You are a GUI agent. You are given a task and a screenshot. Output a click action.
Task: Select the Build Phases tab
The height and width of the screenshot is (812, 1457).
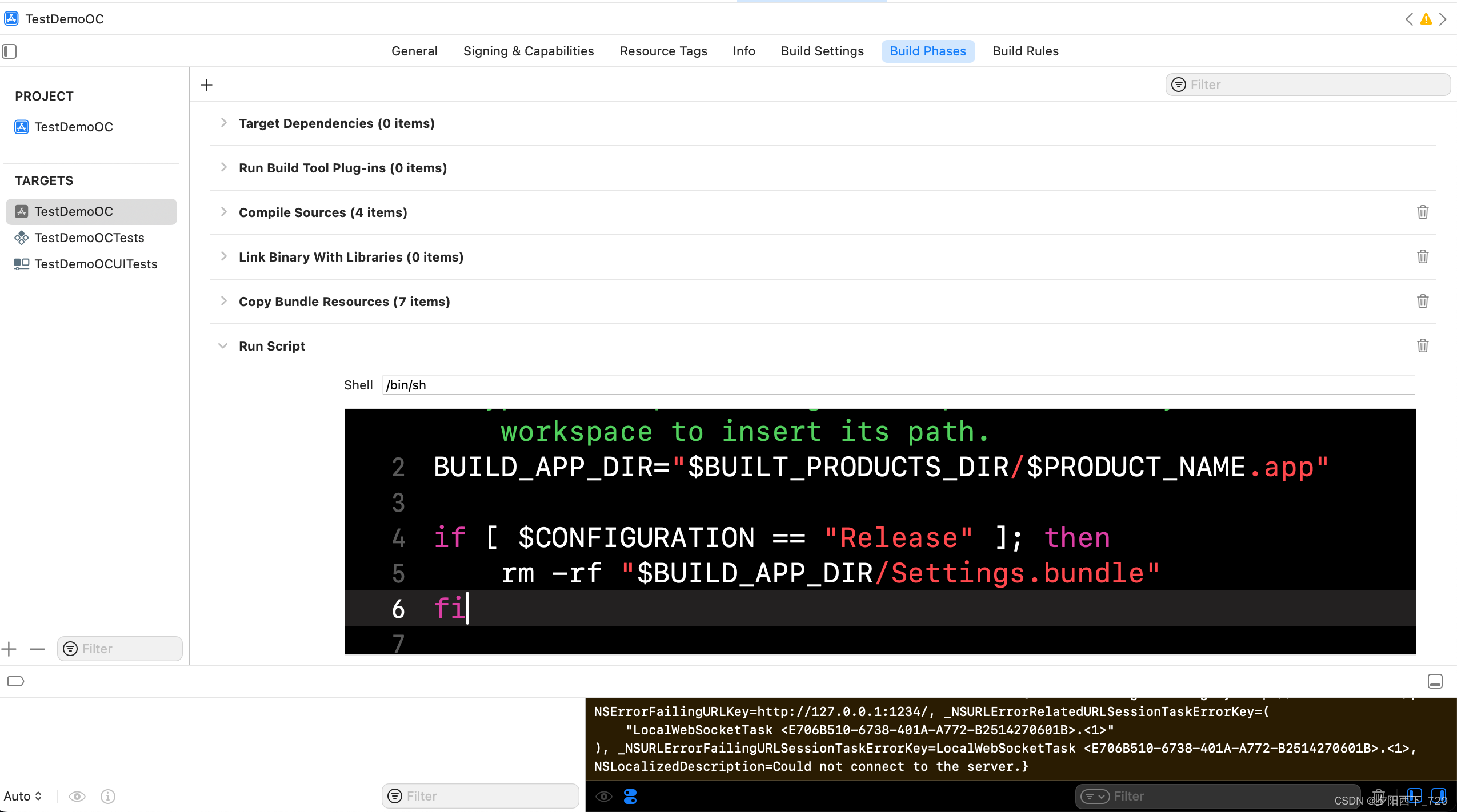pyautogui.click(x=928, y=51)
